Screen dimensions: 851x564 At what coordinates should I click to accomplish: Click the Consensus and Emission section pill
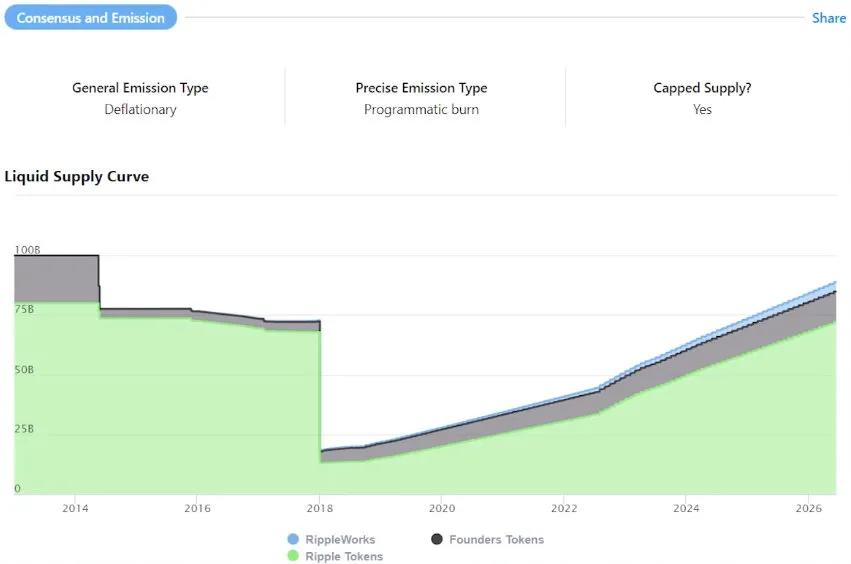(91, 18)
